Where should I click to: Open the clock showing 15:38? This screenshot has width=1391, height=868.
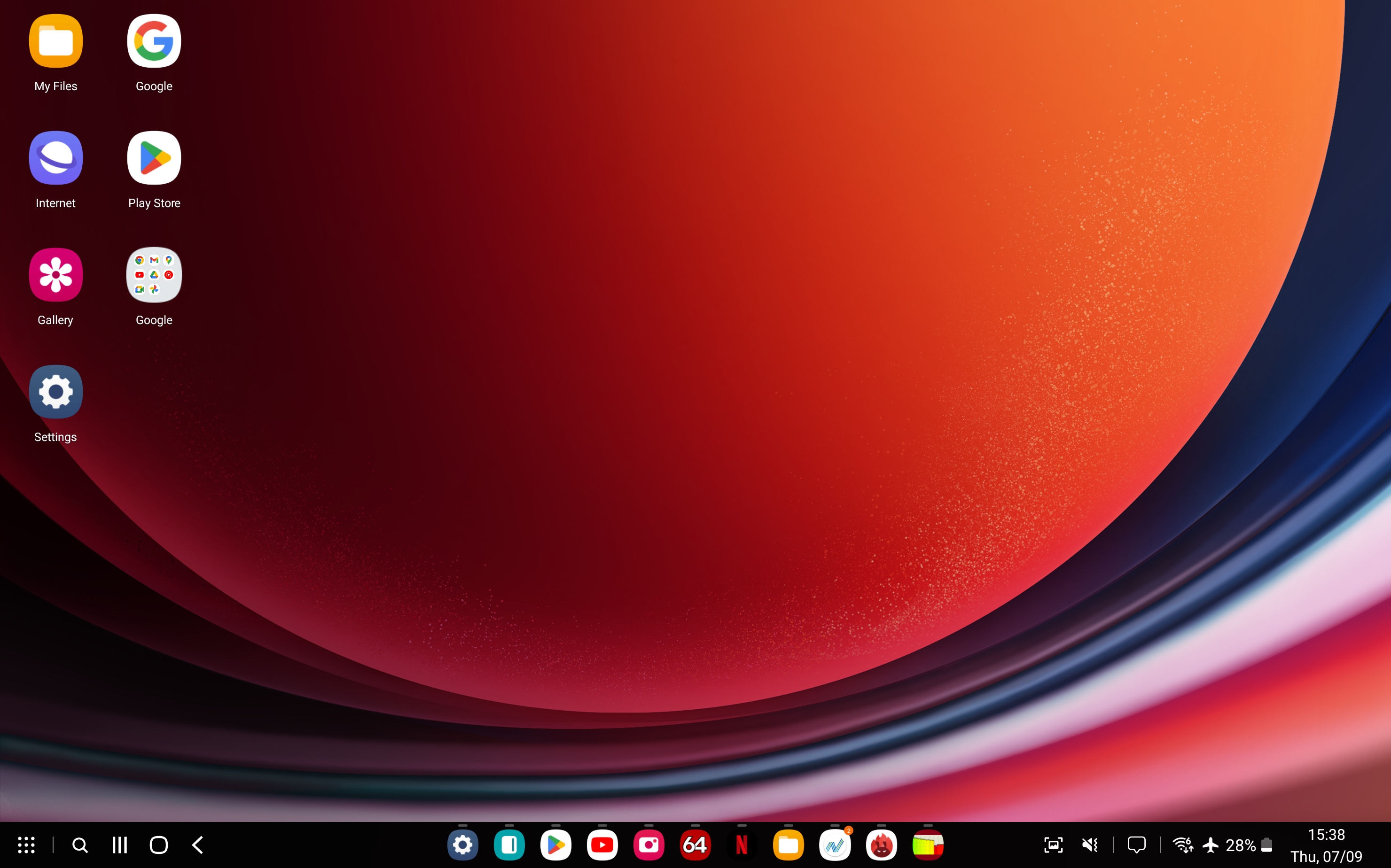(1326, 835)
